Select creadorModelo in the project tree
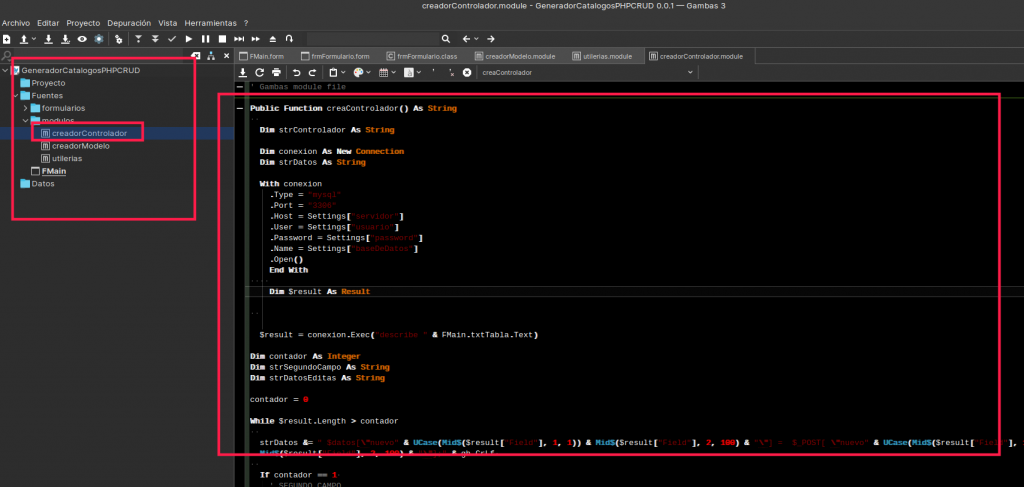 point(80,146)
